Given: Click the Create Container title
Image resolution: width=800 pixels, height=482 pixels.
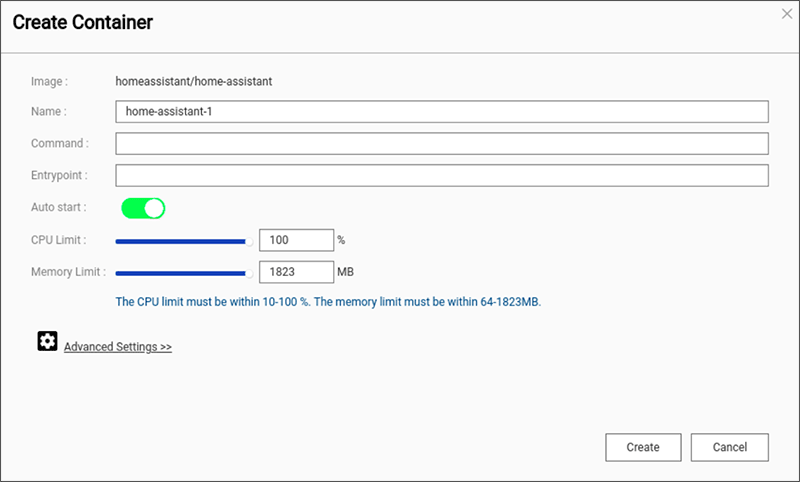Looking at the screenshot, I should click(83, 22).
